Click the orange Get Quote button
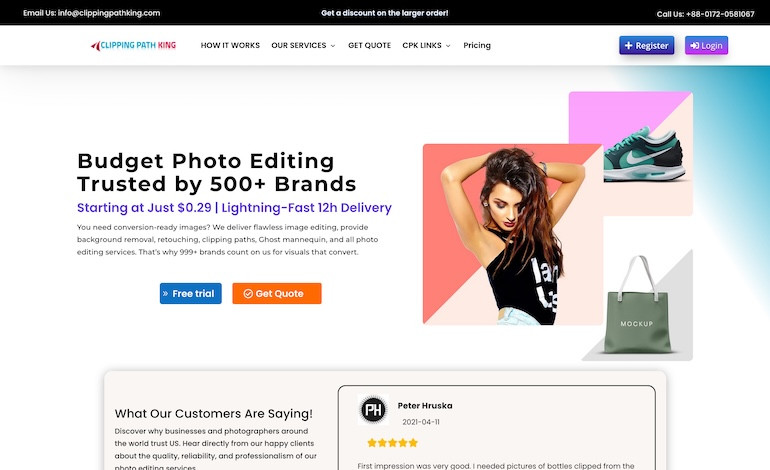The image size is (770, 470). pyautogui.click(x=277, y=293)
